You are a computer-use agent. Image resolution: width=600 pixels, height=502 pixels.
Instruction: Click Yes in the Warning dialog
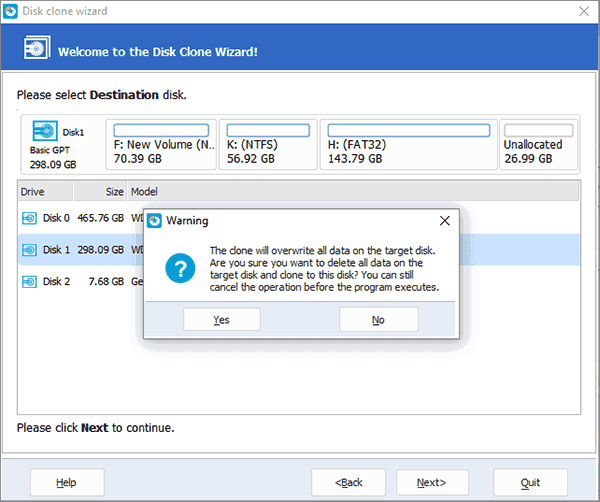point(222,319)
